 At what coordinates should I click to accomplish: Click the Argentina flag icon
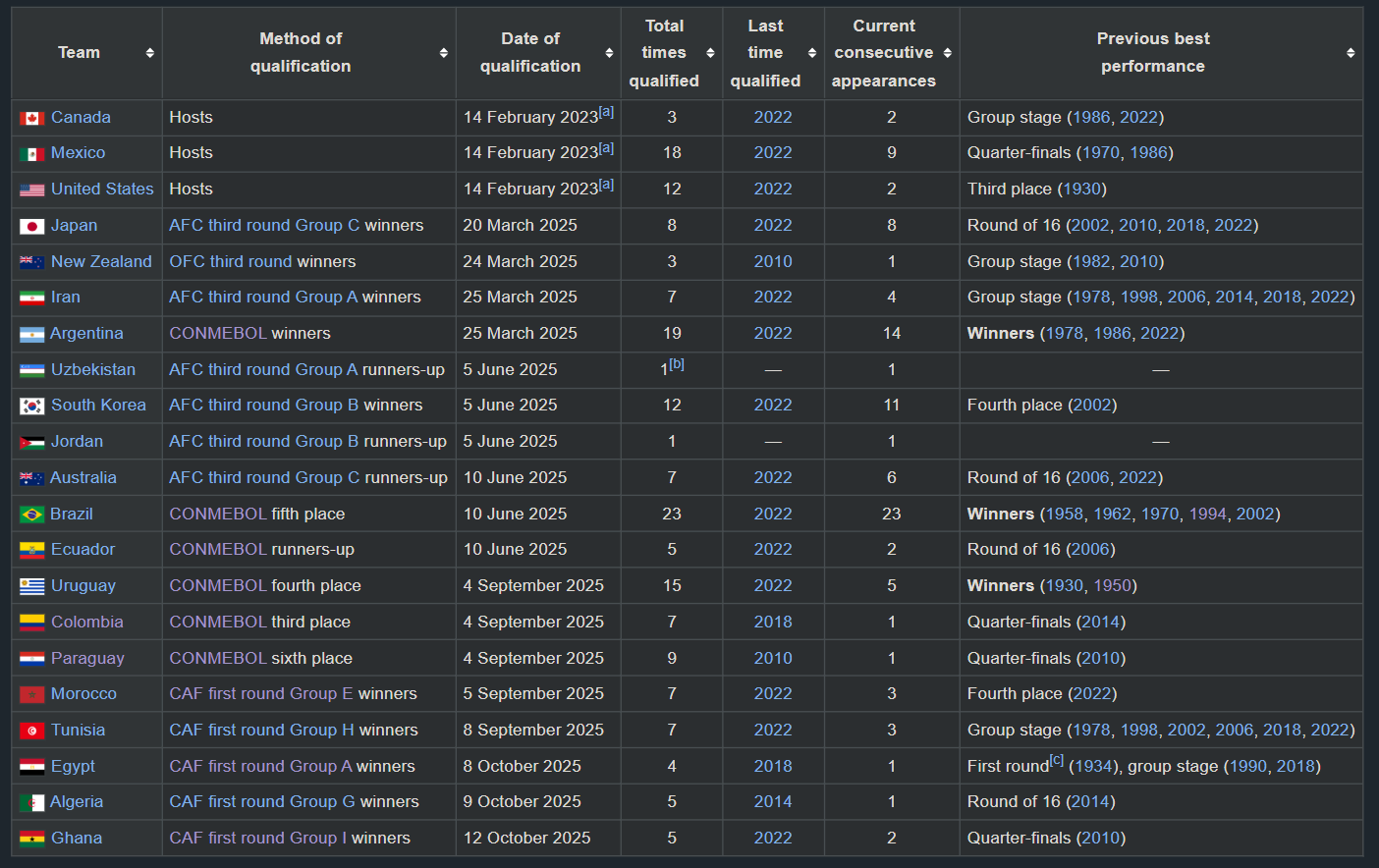pyautogui.click(x=31, y=334)
